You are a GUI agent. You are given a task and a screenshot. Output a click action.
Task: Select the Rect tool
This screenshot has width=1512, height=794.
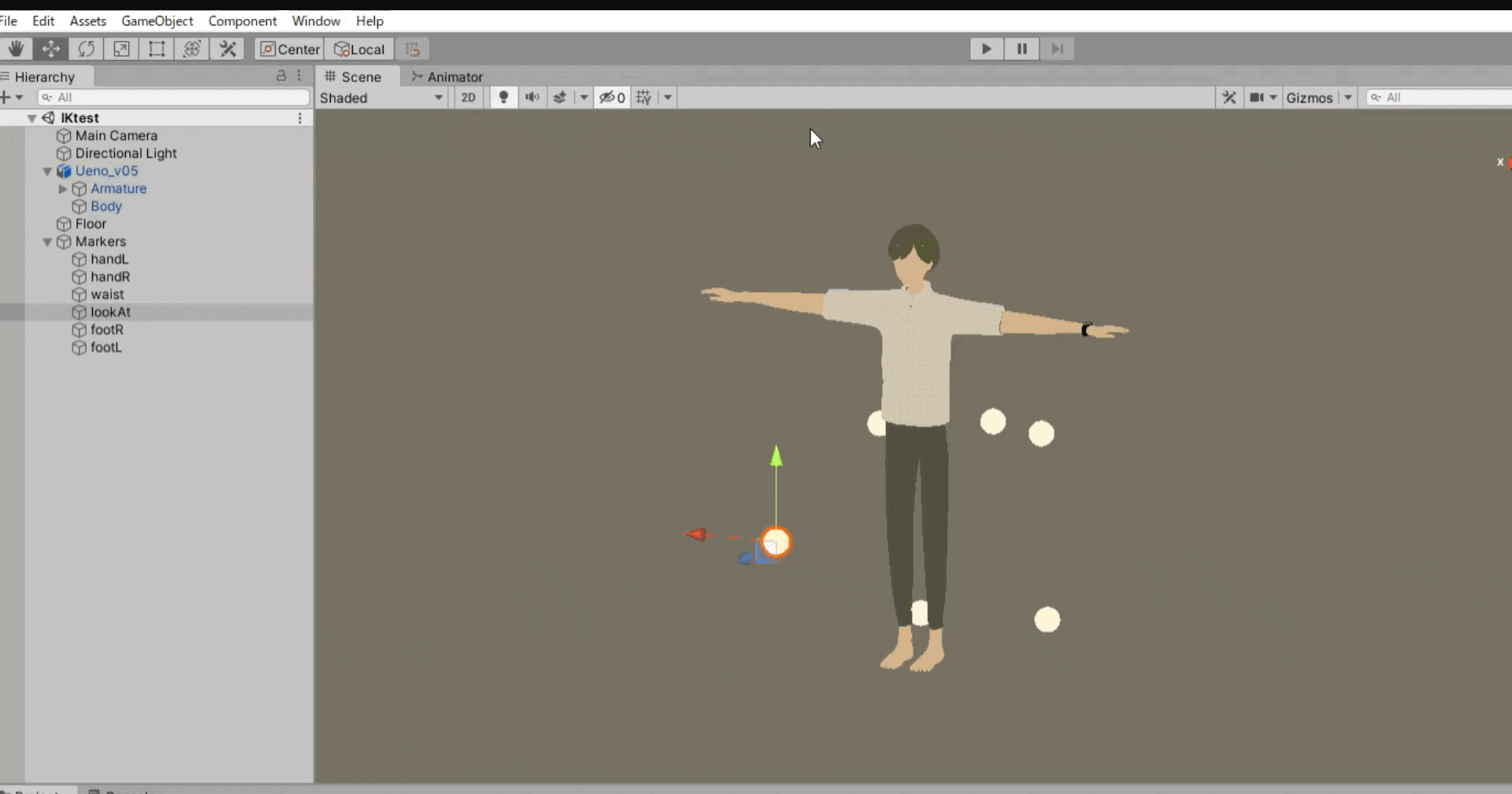tap(157, 49)
